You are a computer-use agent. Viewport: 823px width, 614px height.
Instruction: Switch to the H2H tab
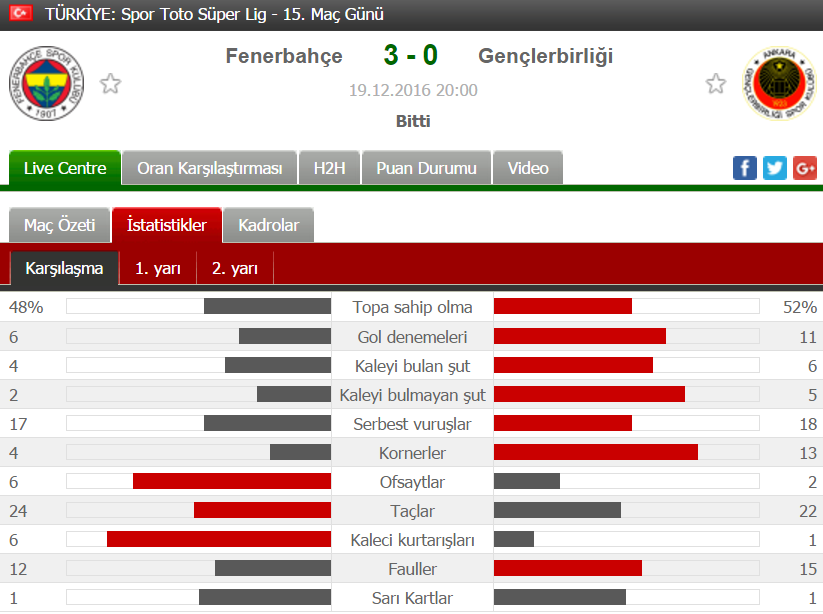tap(329, 168)
